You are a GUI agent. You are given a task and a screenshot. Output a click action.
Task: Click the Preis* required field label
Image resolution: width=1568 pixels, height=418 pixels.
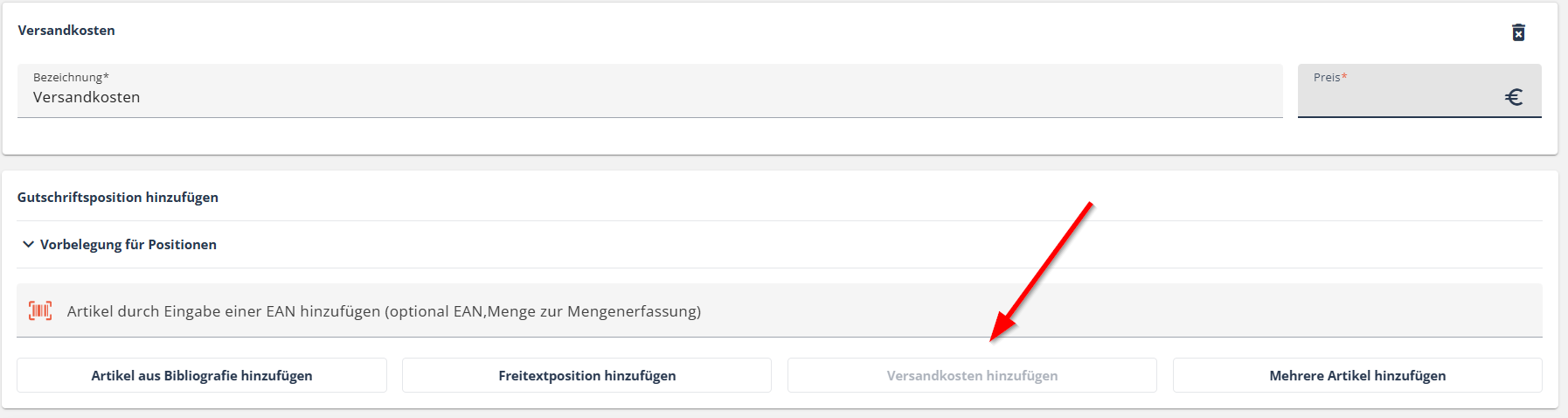(x=1330, y=77)
